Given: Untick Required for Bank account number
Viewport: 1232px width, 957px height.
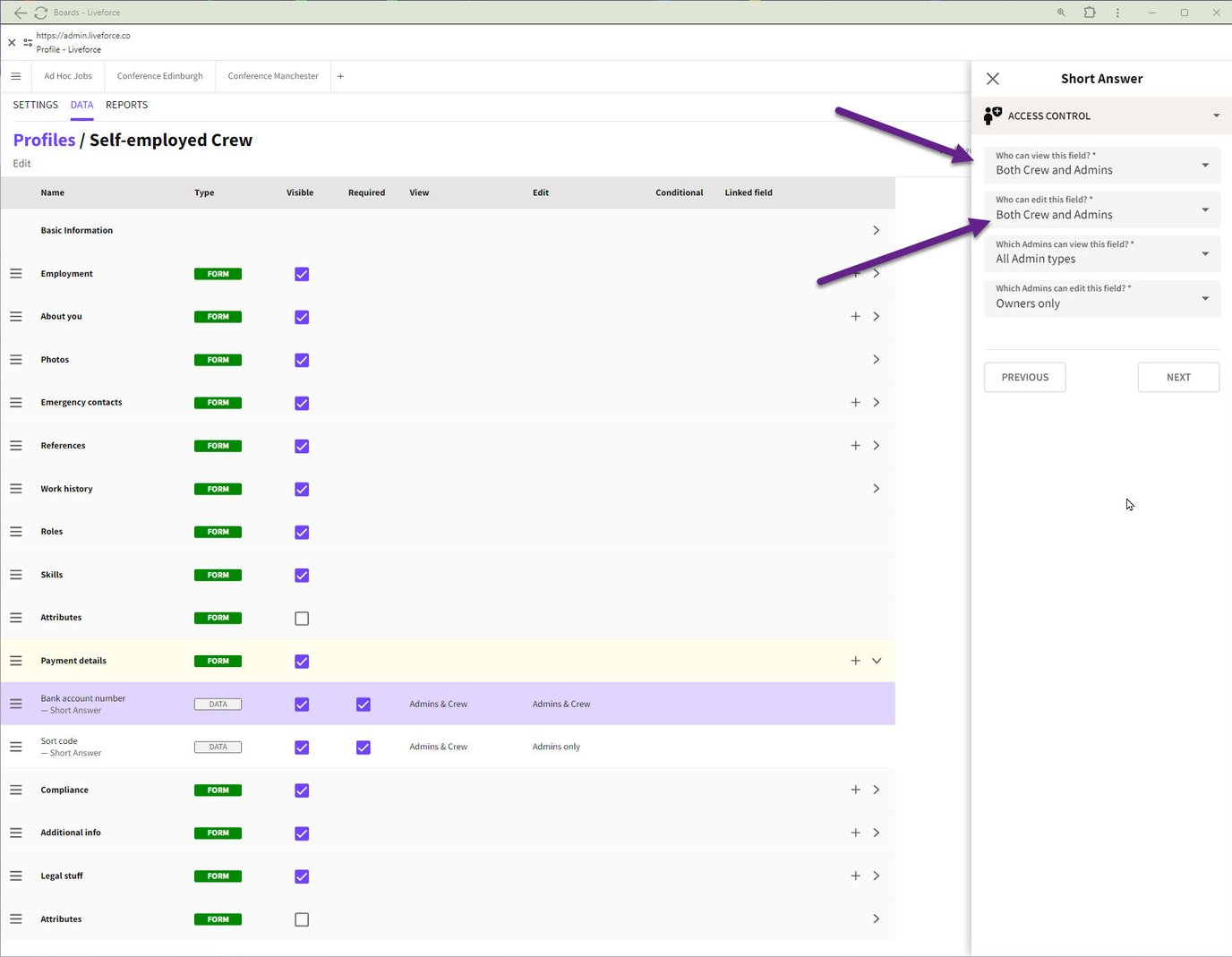Looking at the screenshot, I should point(363,705).
